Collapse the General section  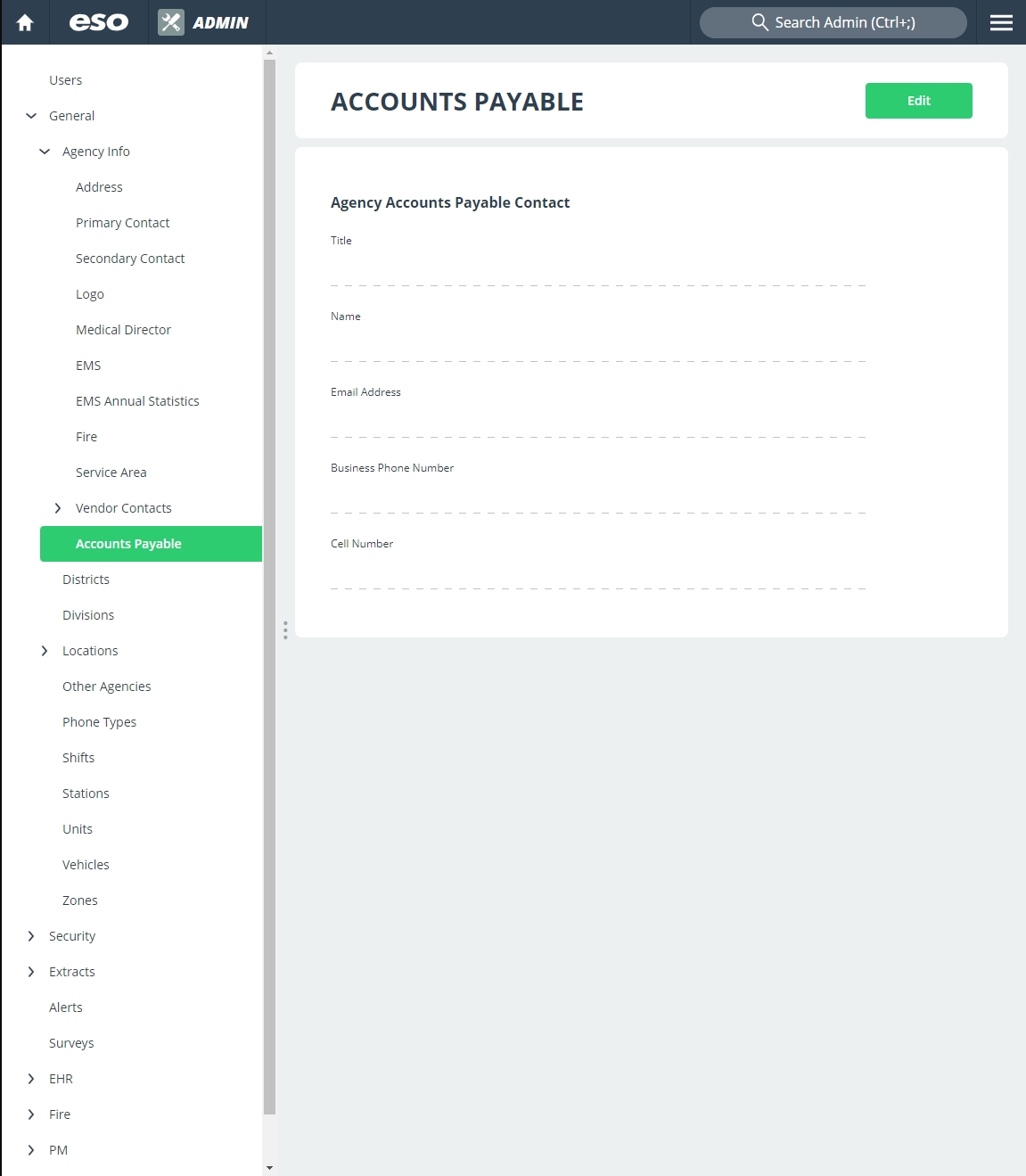click(31, 116)
